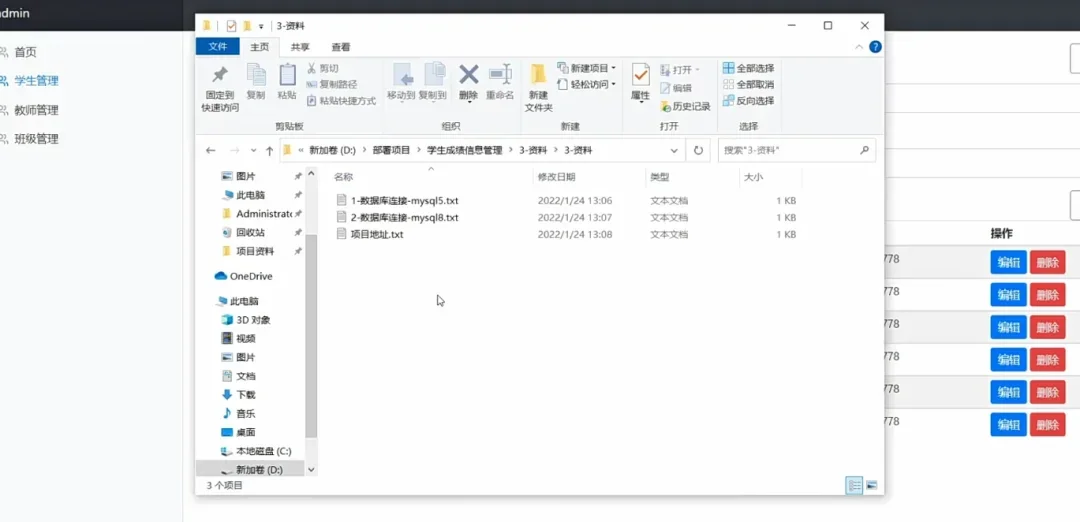Viewport: 1080px width, 522px height.
Task: Select file 2-数据库连接-mysql8.txt
Action: (397, 218)
